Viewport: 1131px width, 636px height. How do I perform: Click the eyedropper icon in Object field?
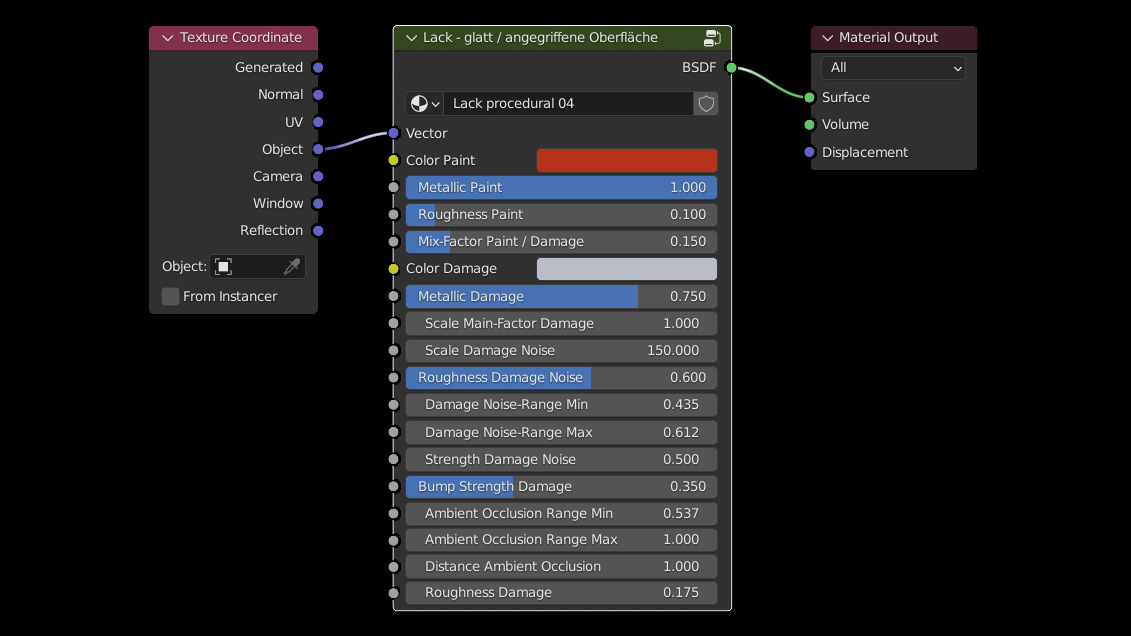pos(291,267)
